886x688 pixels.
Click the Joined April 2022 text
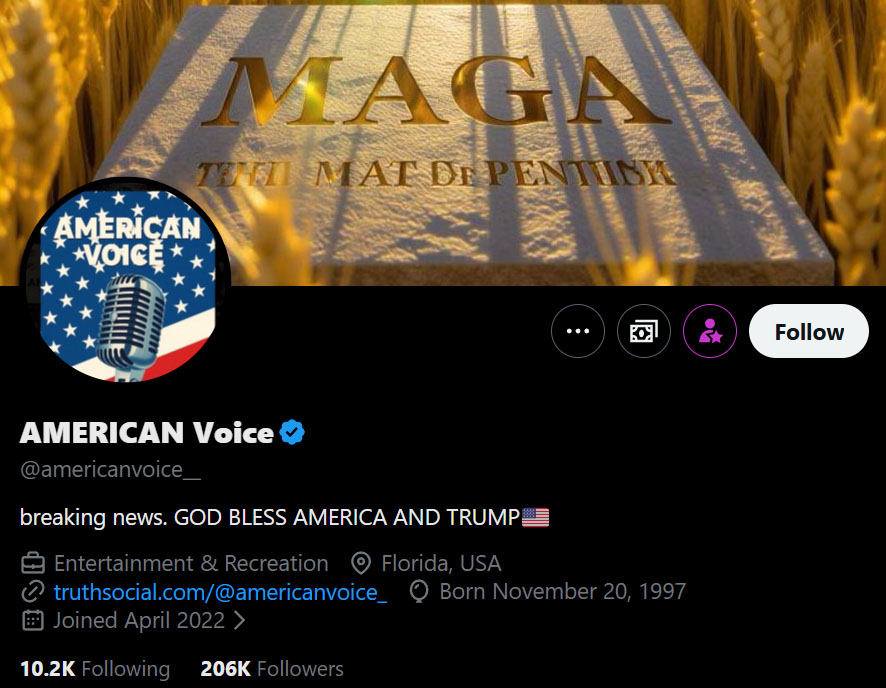tap(139, 620)
